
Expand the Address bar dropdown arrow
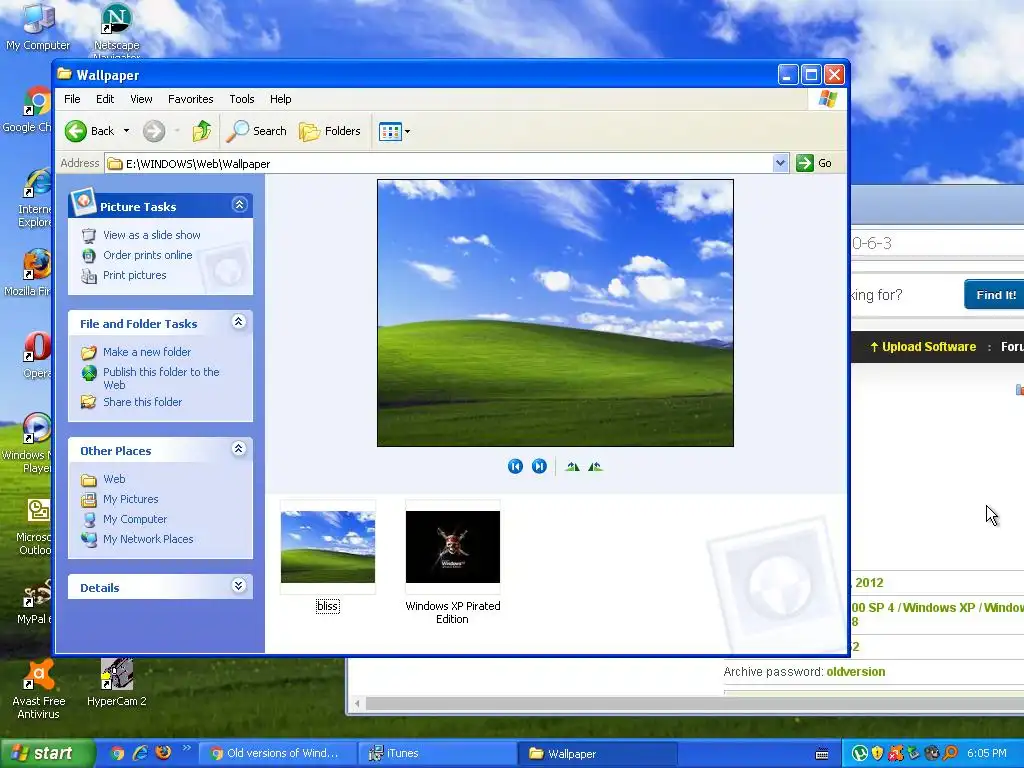(x=780, y=163)
